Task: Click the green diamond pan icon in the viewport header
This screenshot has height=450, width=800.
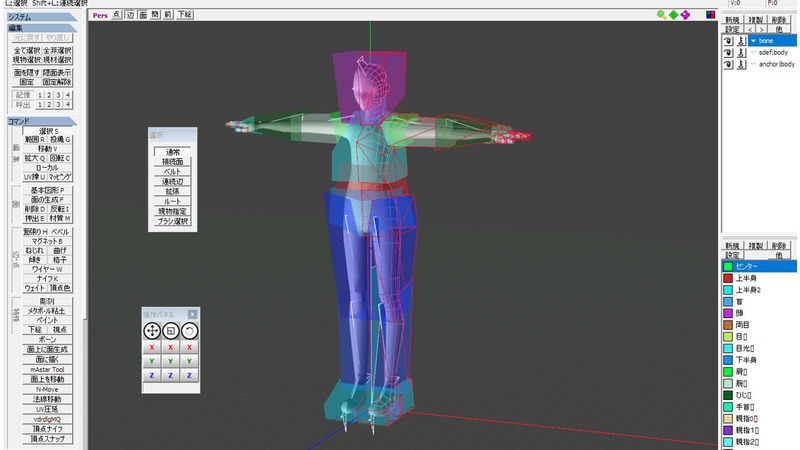Action: coord(673,15)
